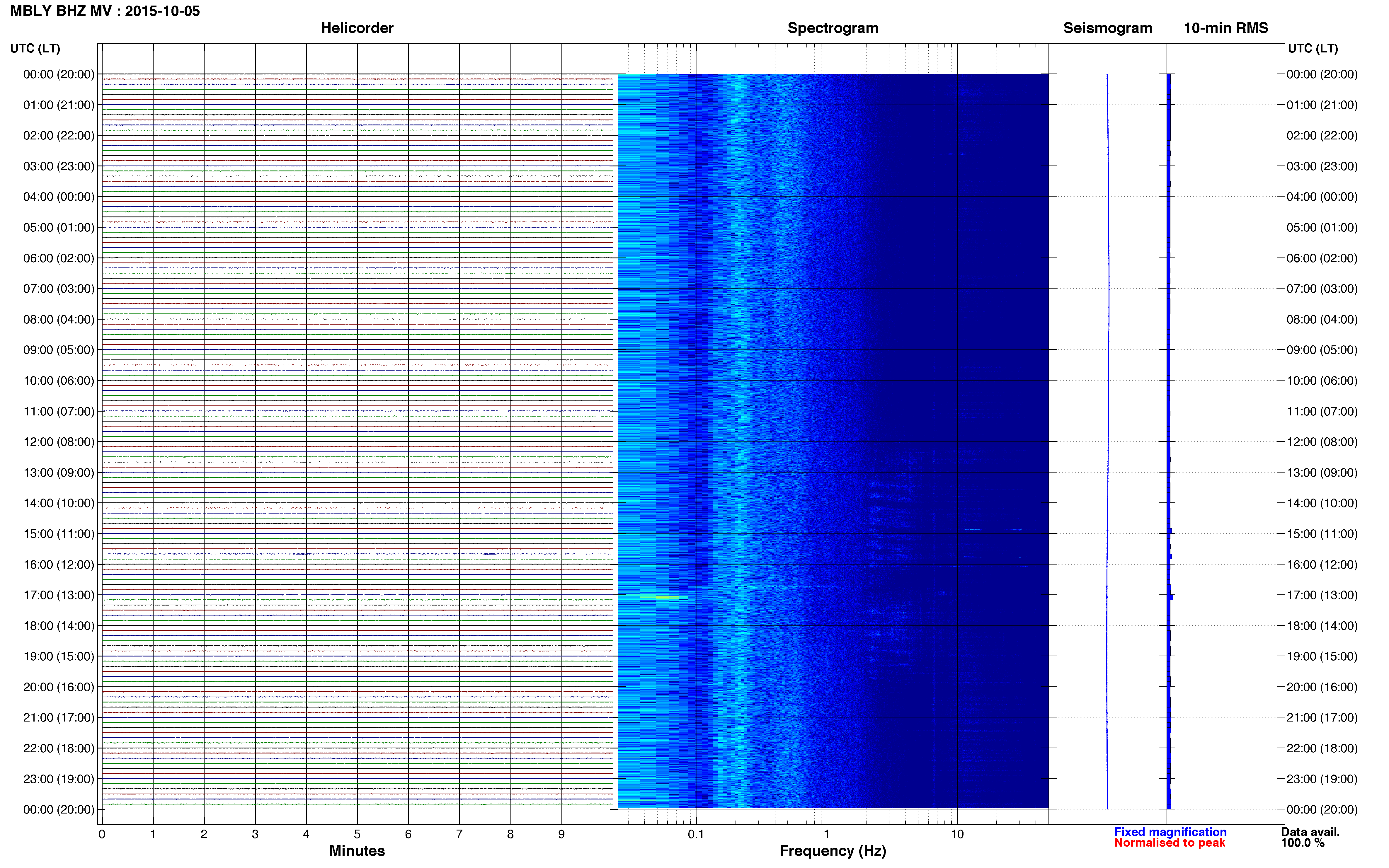1389x868 pixels.
Task: Click the right 'UTC (LT)' axis header
Action: coord(1313,48)
